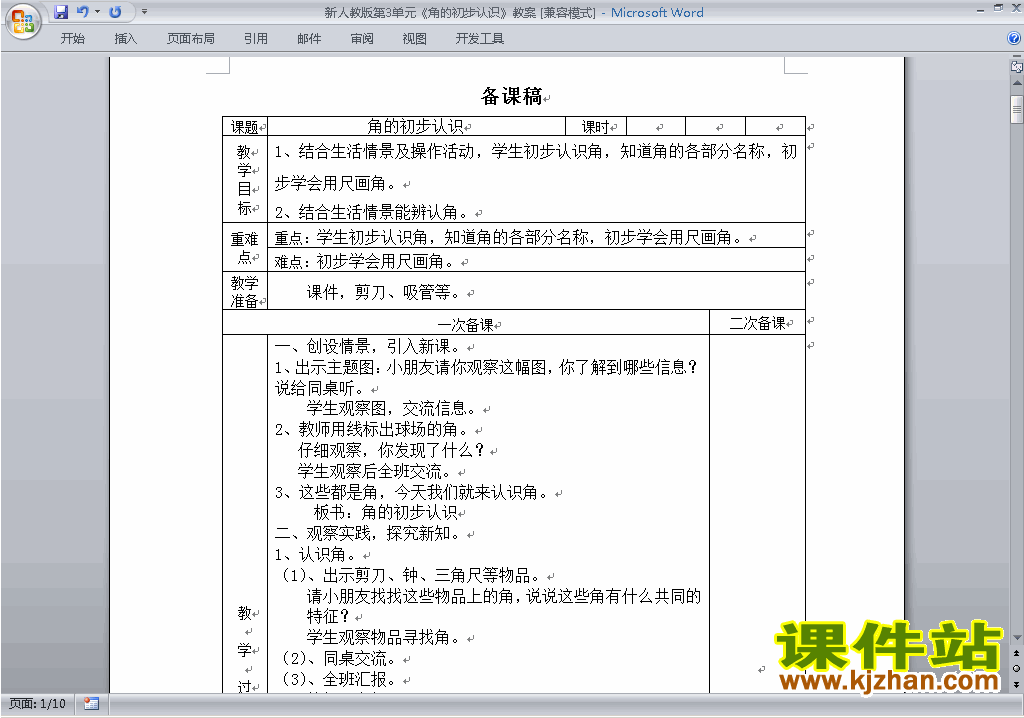Switch to the 视图 tab
Viewport: 1024px width, 718px height.
pyautogui.click(x=415, y=39)
